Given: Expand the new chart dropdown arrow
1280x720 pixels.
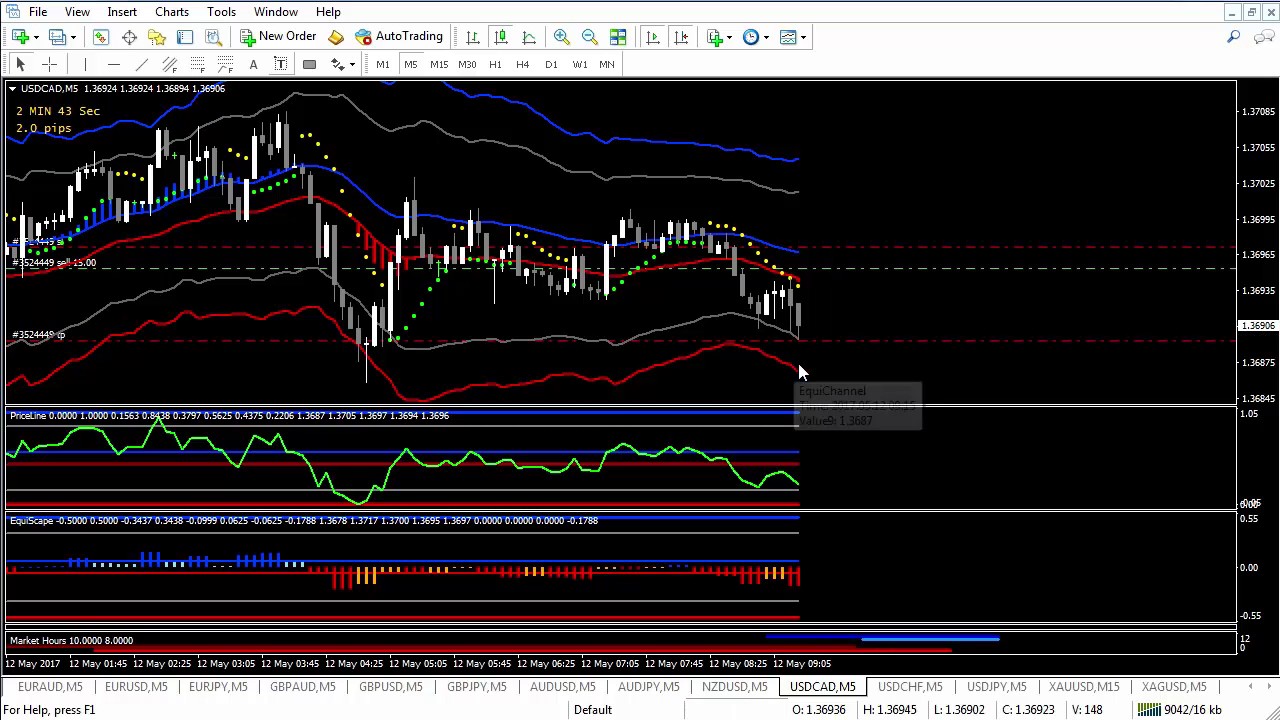Looking at the screenshot, I should click(36, 38).
